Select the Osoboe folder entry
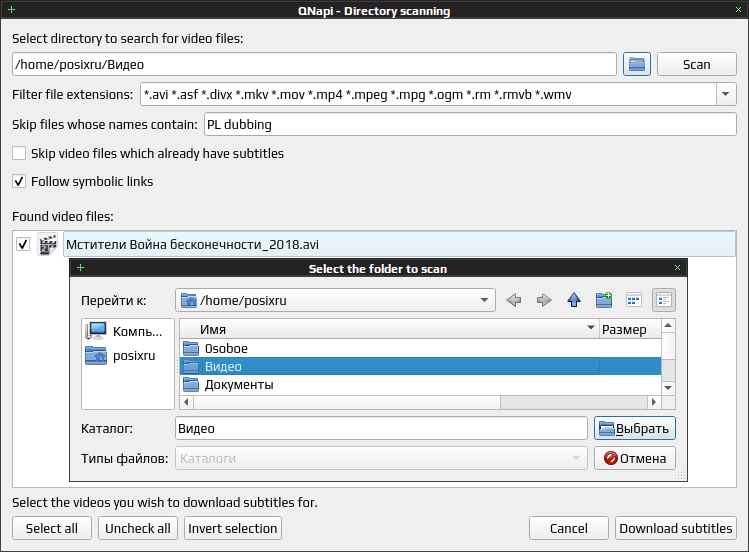 tap(420, 349)
